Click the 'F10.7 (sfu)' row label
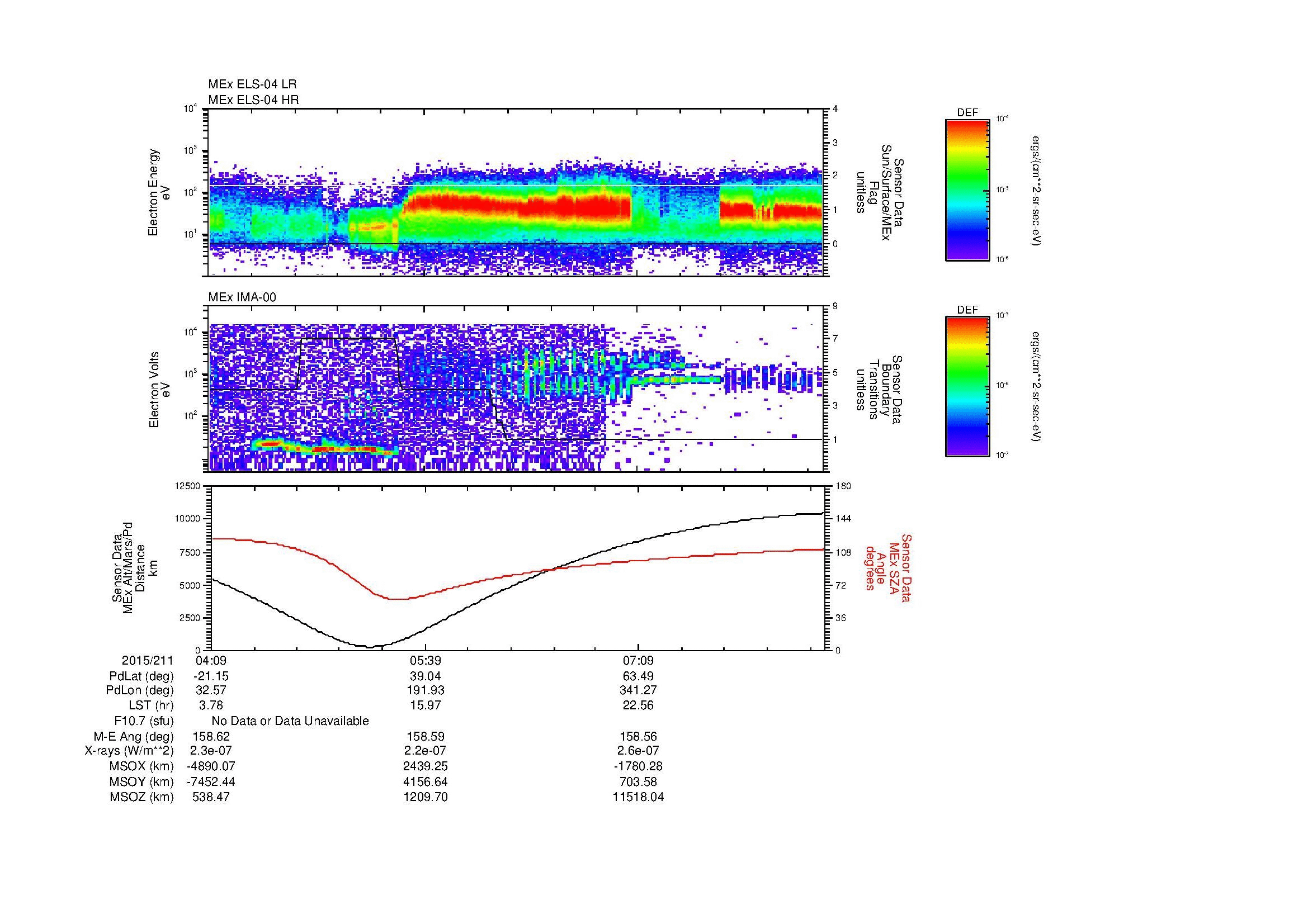This screenshot has width=1308, height=924. 144,721
